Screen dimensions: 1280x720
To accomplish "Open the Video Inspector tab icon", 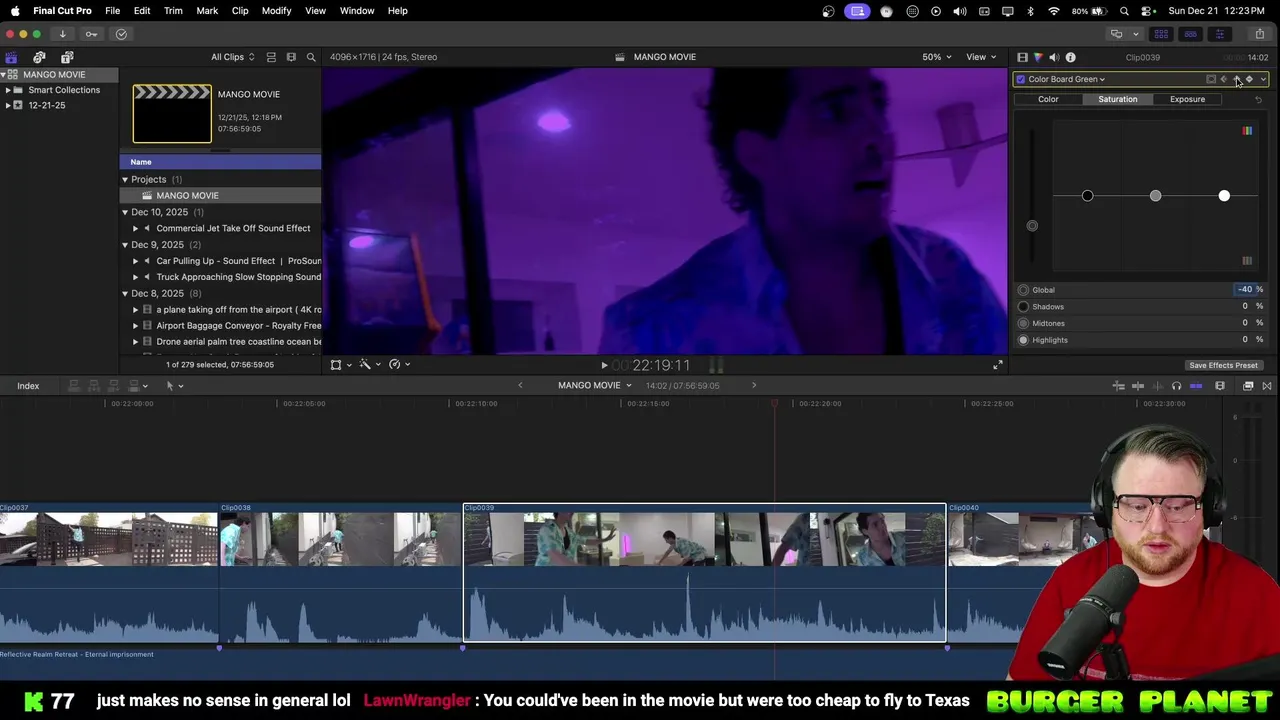I will [x=1022, y=57].
